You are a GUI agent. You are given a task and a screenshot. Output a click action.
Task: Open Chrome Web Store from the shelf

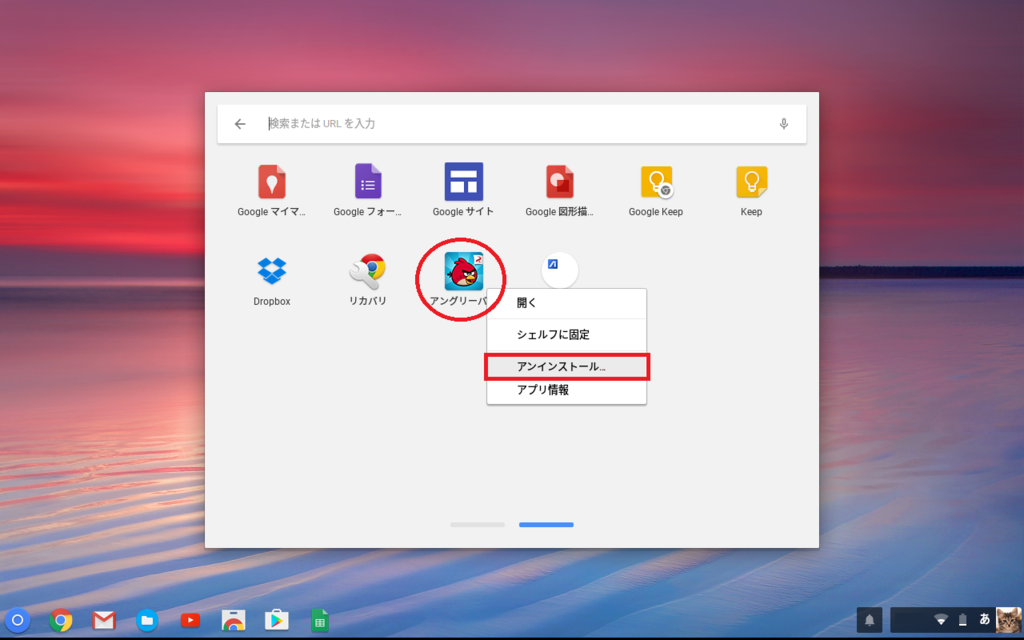click(233, 620)
